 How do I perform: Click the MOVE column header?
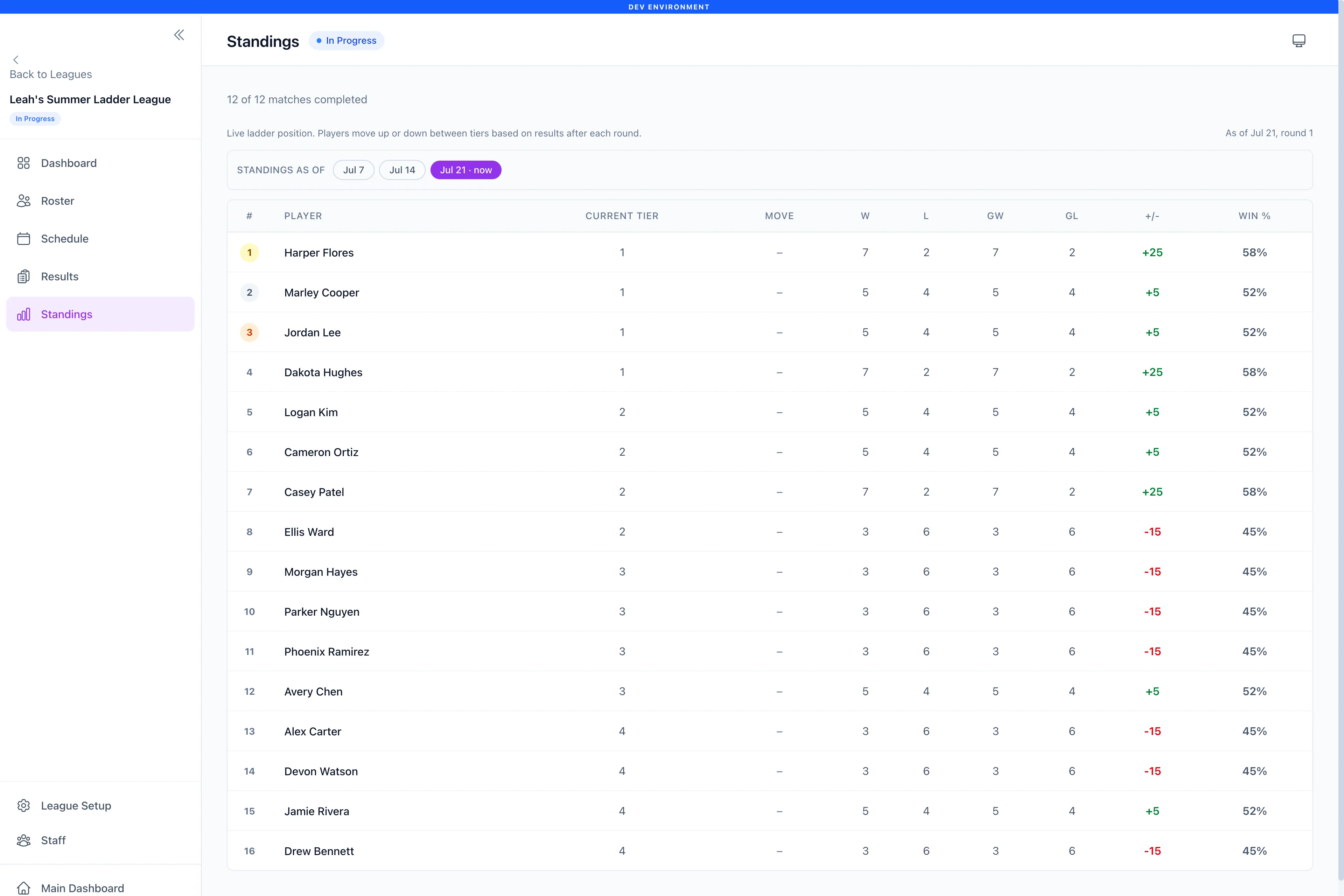[x=779, y=216]
